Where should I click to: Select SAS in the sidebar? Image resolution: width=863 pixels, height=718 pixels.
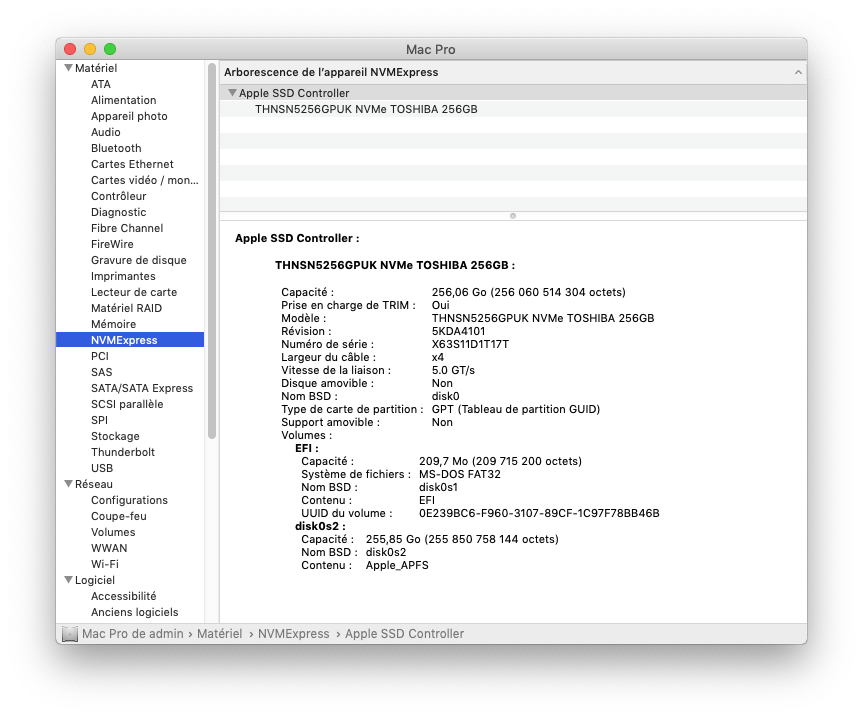[101, 372]
